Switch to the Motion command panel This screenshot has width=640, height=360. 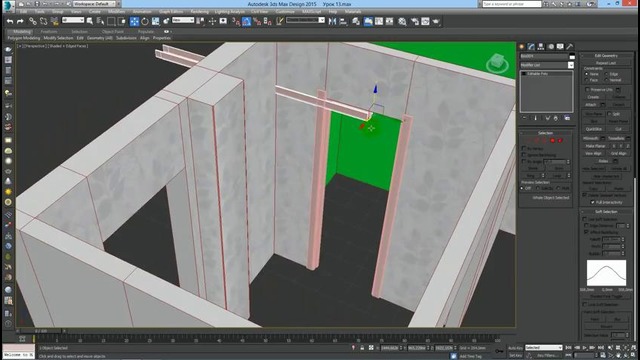pos(551,47)
